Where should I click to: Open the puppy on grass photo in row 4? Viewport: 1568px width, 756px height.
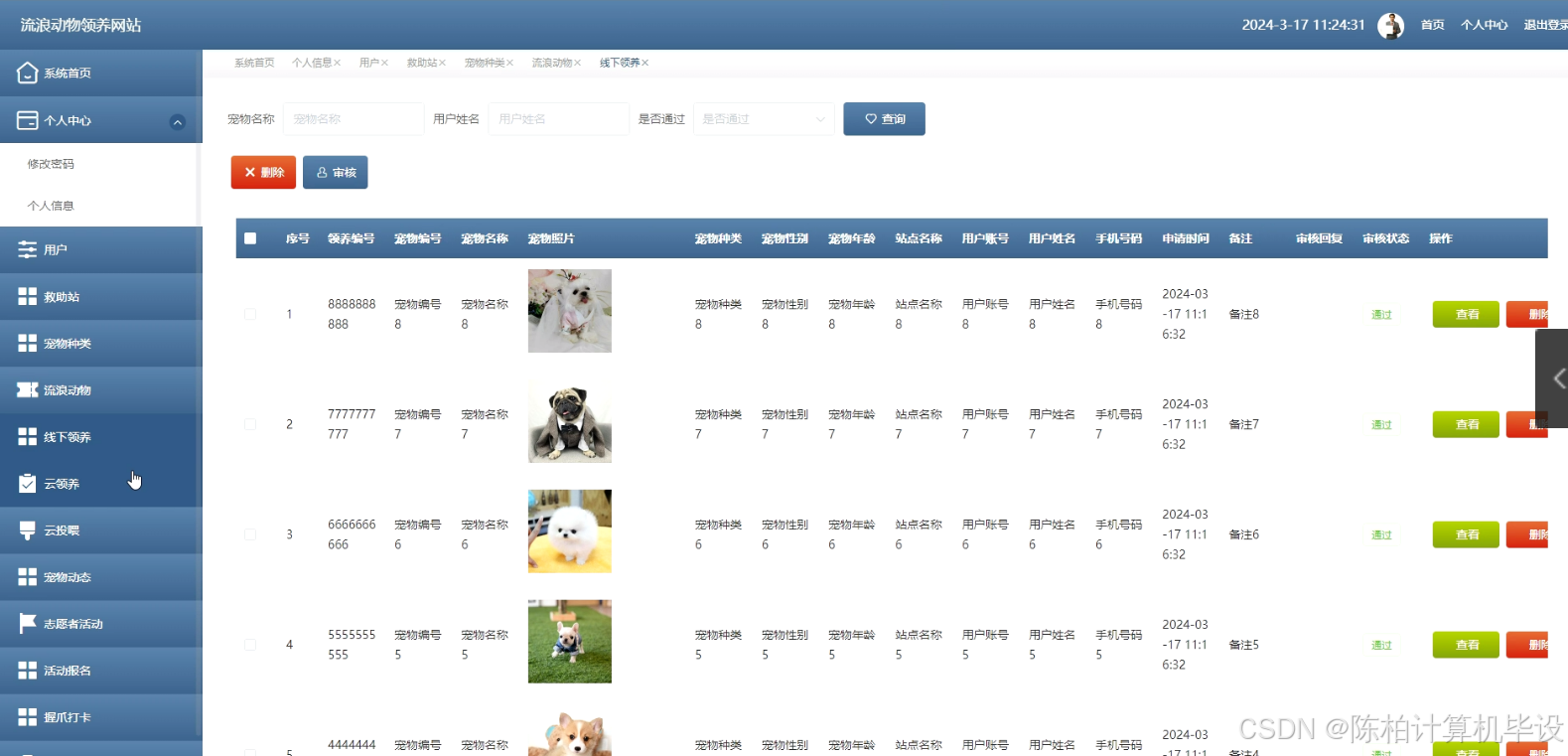point(570,642)
